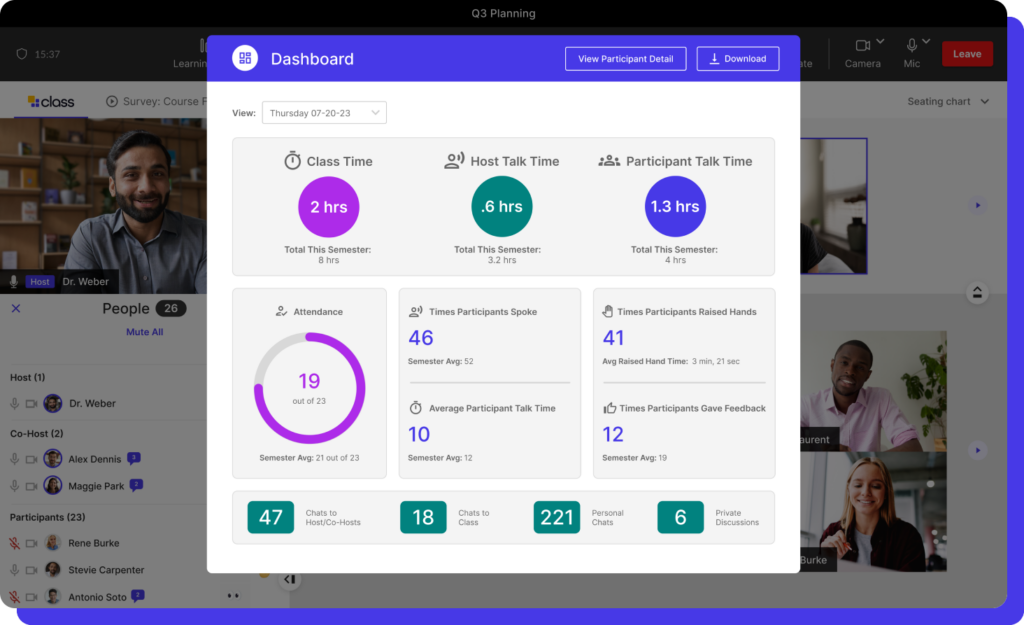
Task: Open the View date dropdown
Action: pyautogui.click(x=324, y=113)
